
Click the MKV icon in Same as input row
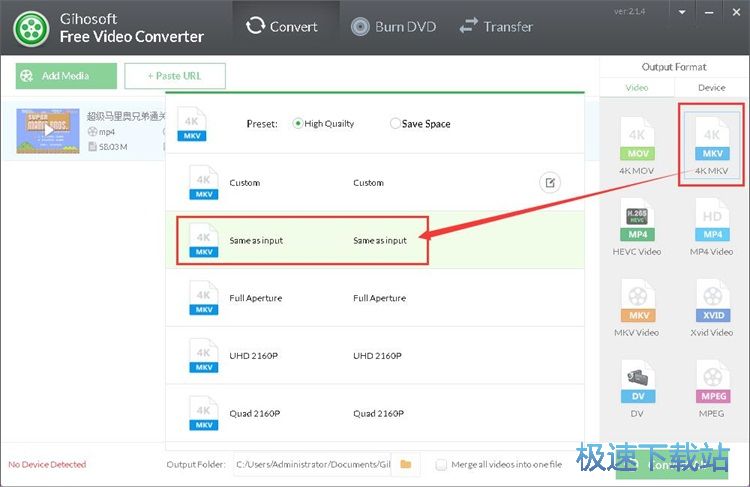[204, 240]
